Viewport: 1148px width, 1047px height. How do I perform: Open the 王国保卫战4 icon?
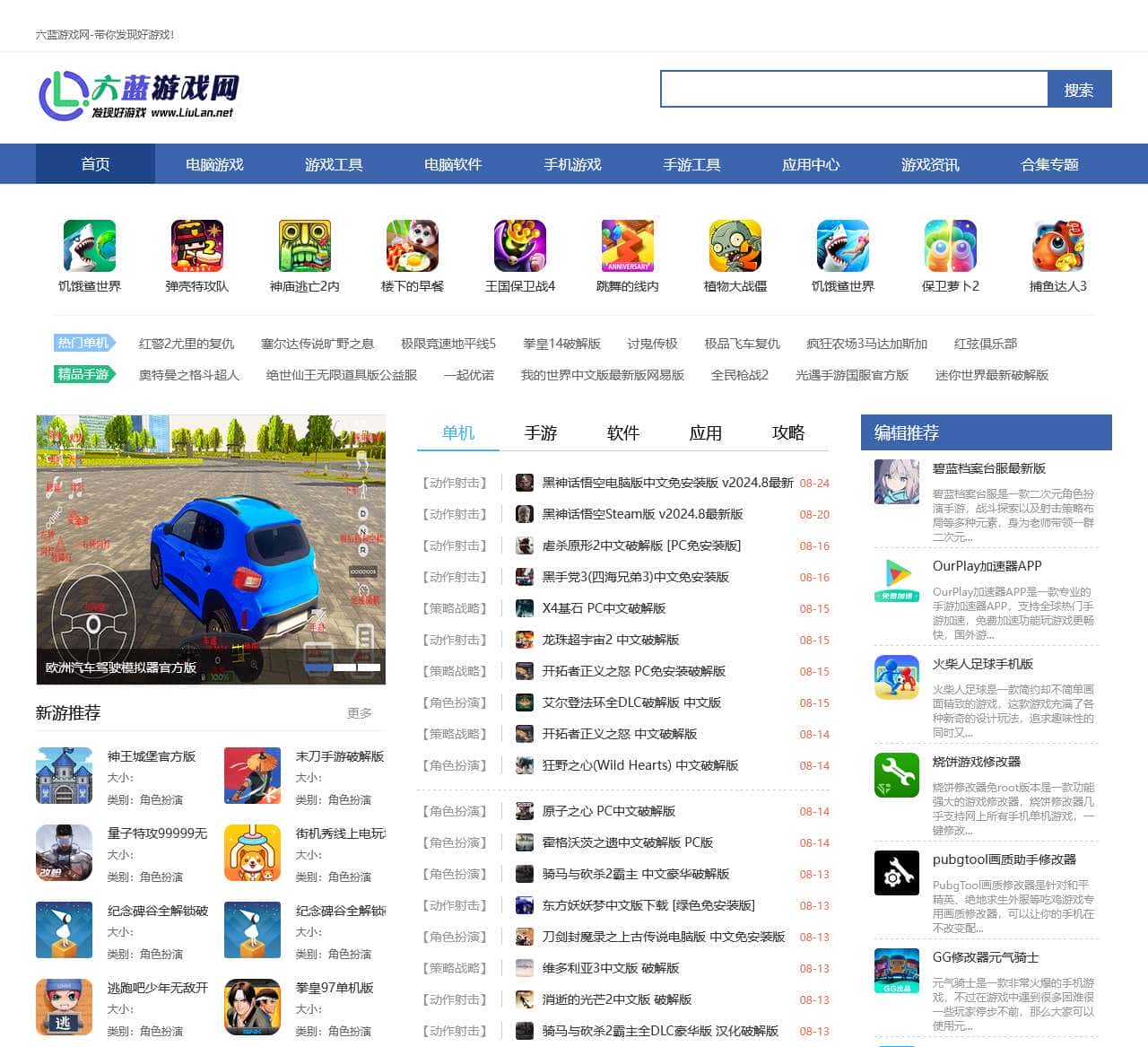coord(520,246)
